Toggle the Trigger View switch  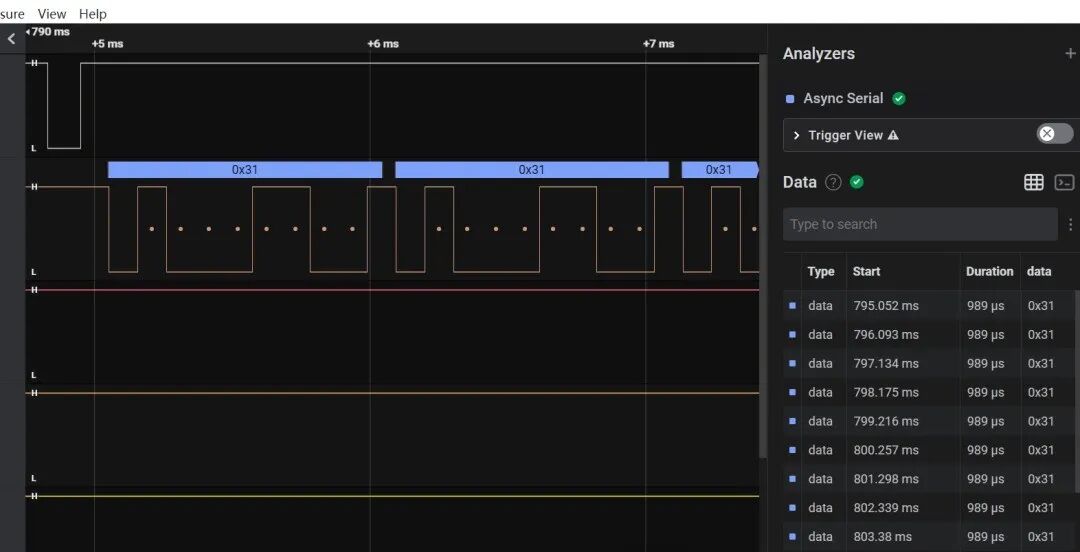click(1055, 134)
